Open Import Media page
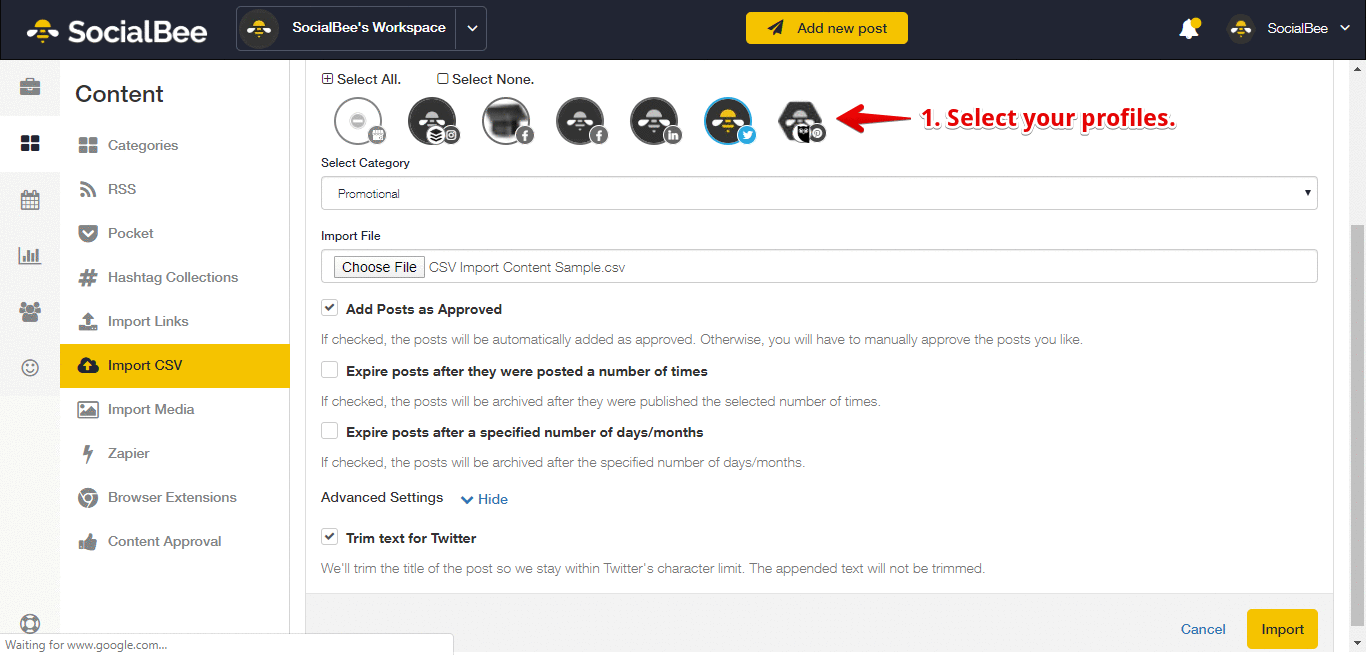 click(x=151, y=409)
